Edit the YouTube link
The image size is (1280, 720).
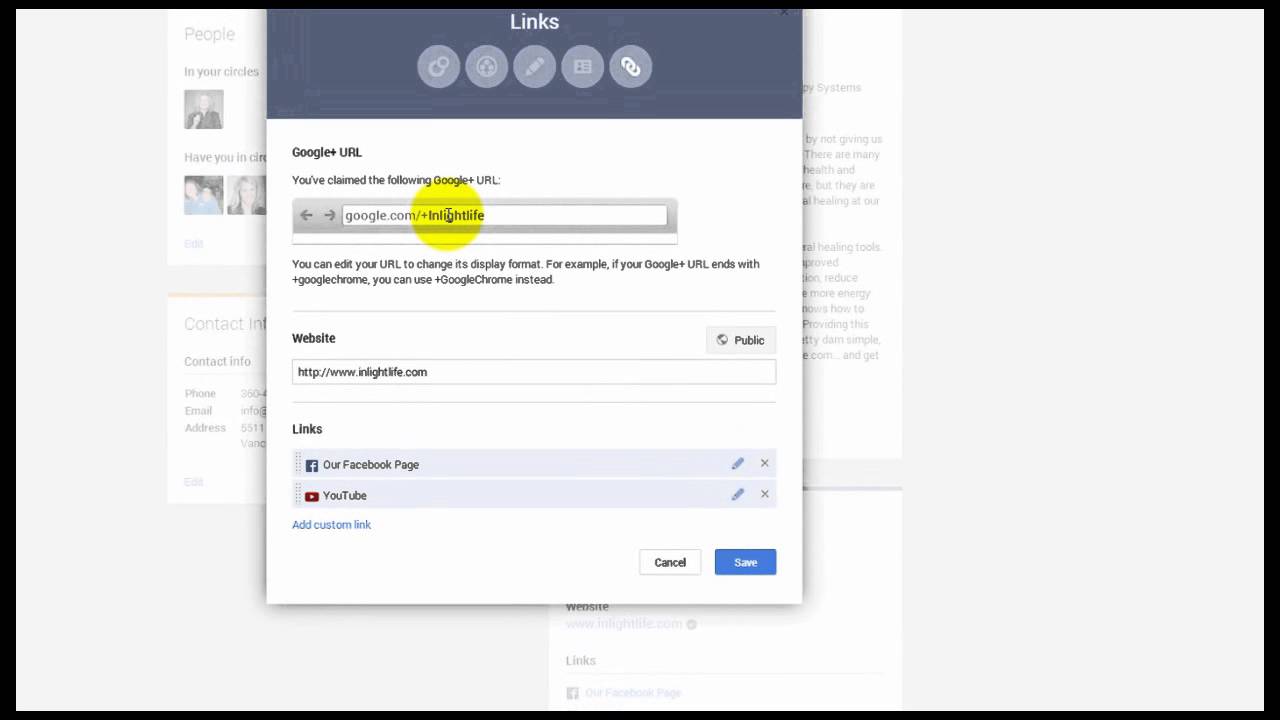click(x=737, y=494)
